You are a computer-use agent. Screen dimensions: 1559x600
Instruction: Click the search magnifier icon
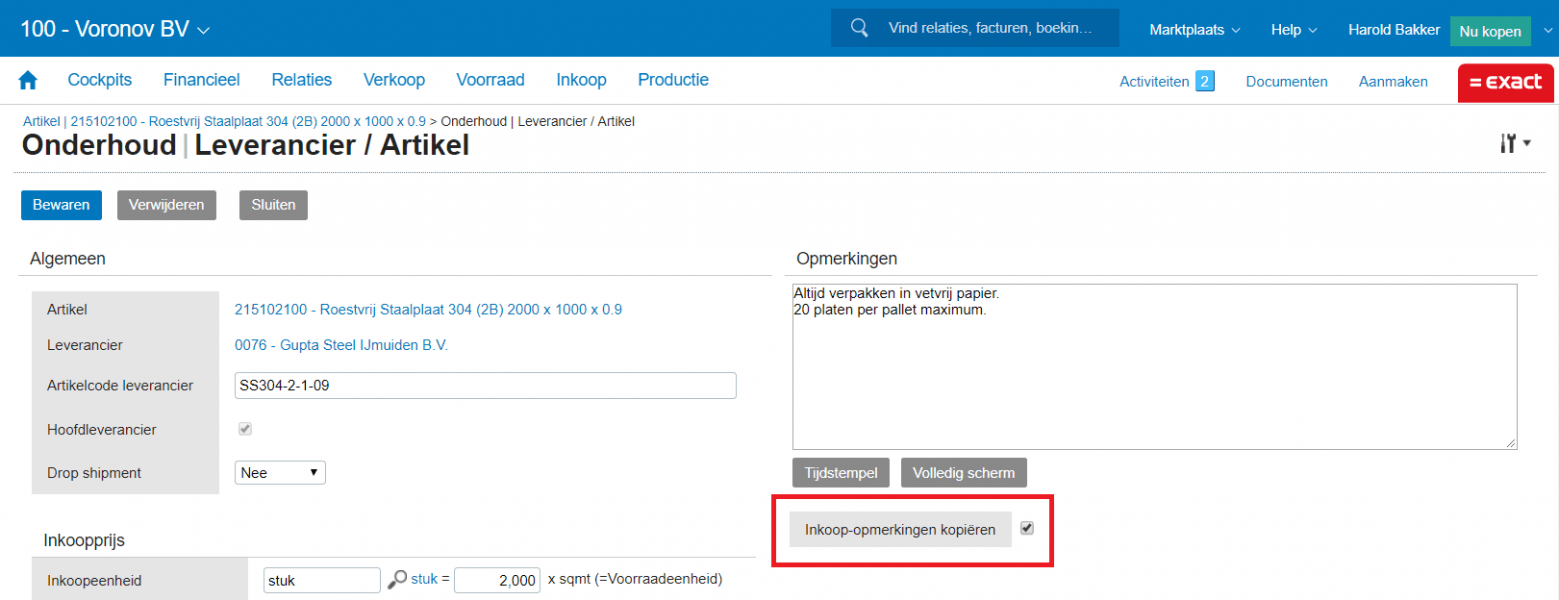859,29
